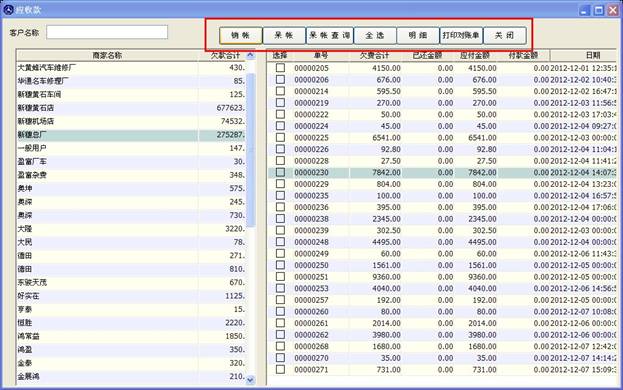Tick the checkbox for order 00000205
Image resolution: width=623 pixels, height=390 pixels.
point(281,68)
